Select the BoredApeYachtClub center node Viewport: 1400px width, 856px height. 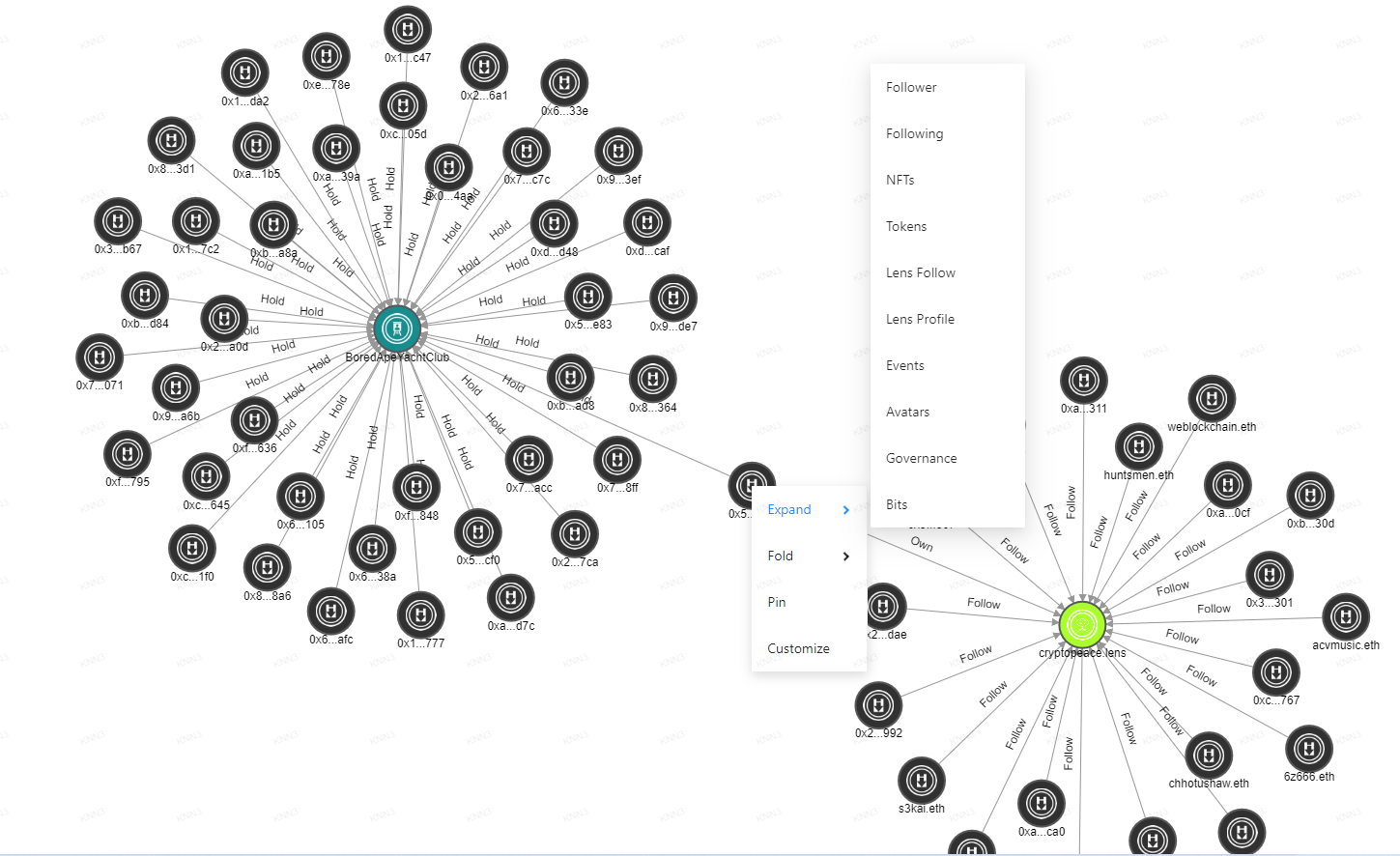(397, 328)
